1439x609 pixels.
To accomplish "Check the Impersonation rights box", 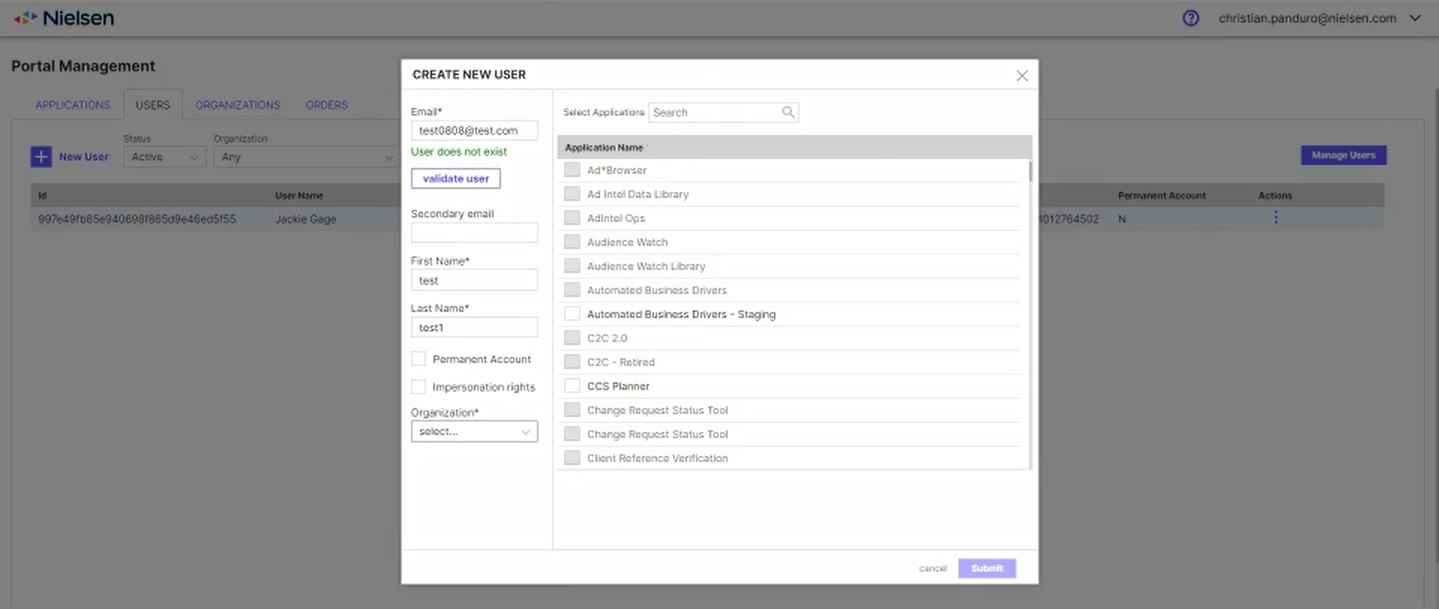I will (x=417, y=387).
